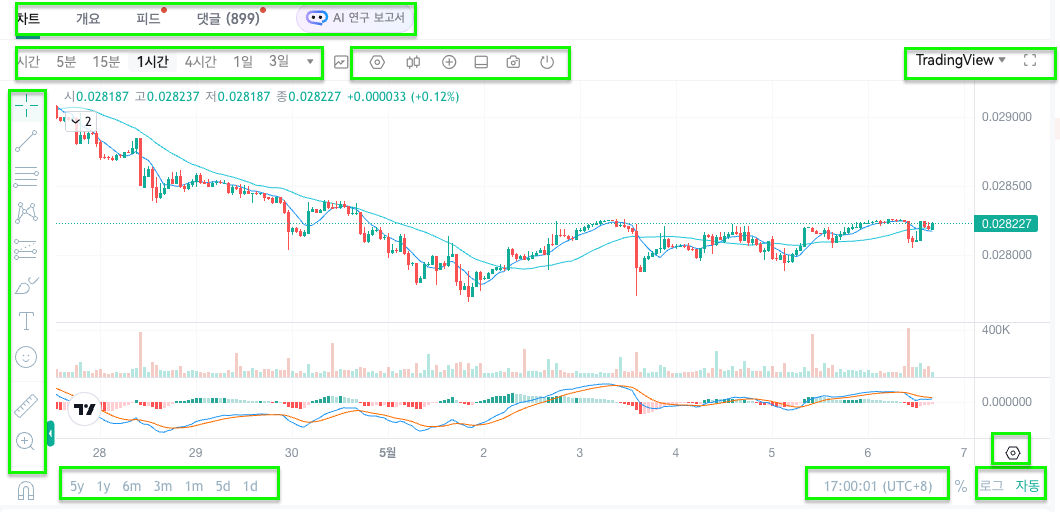The width and height of the screenshot is (1060, 512).
Task: Select the trend line drawing tool
Action: 26,141
